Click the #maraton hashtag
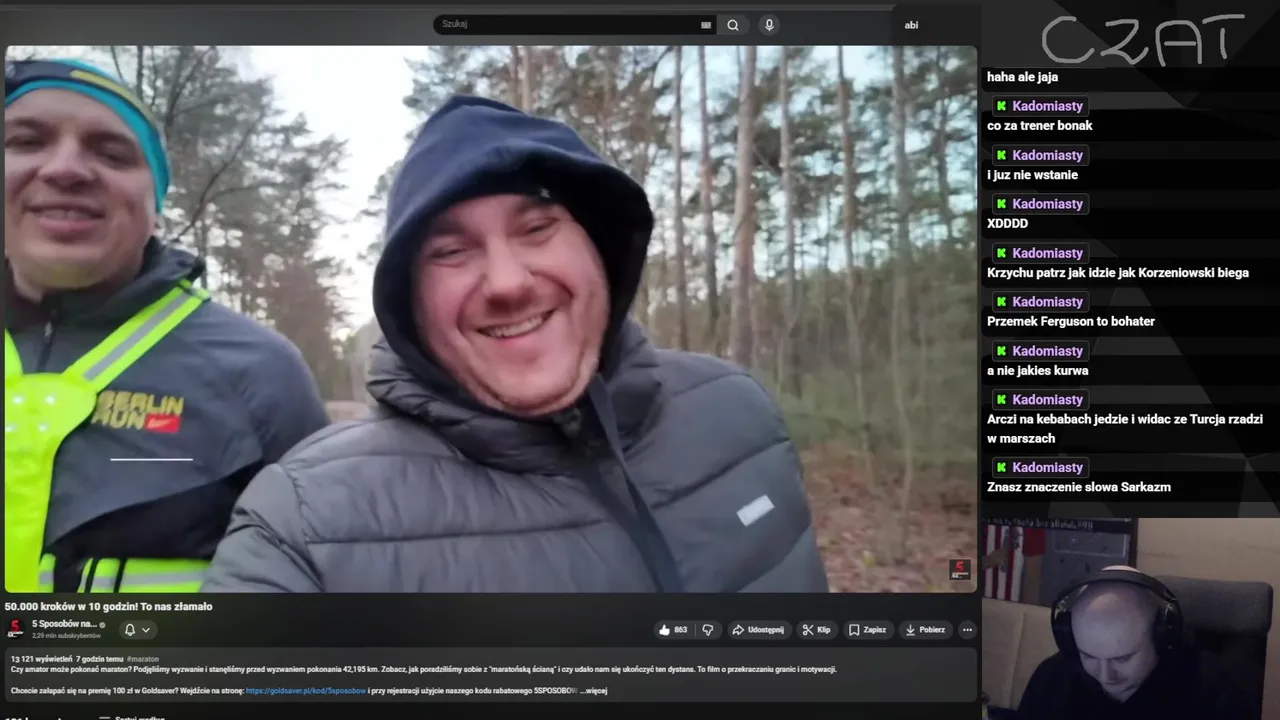1280x720 pixels. coord(143,659)
